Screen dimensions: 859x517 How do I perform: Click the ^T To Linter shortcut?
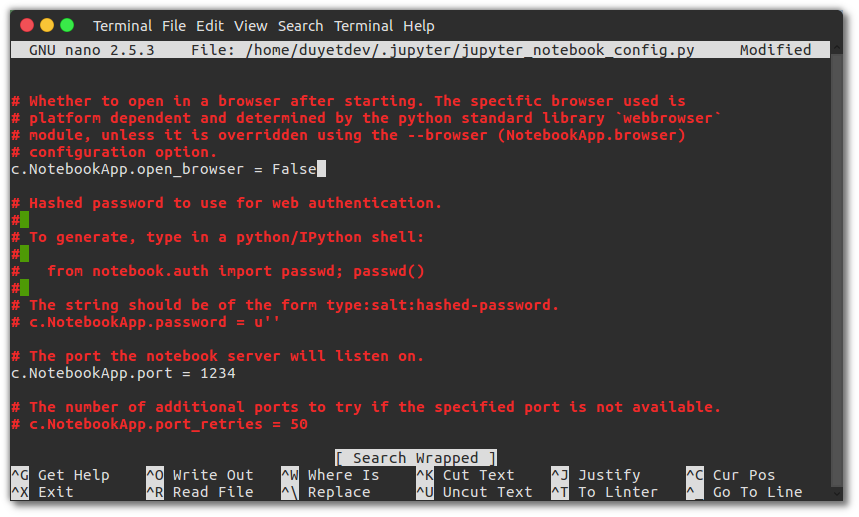pyautogui.click(x=604, y=492)
